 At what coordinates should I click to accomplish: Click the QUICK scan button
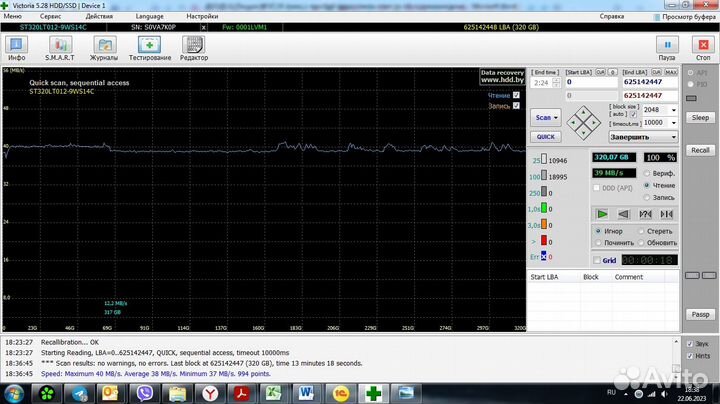(546, 137)
